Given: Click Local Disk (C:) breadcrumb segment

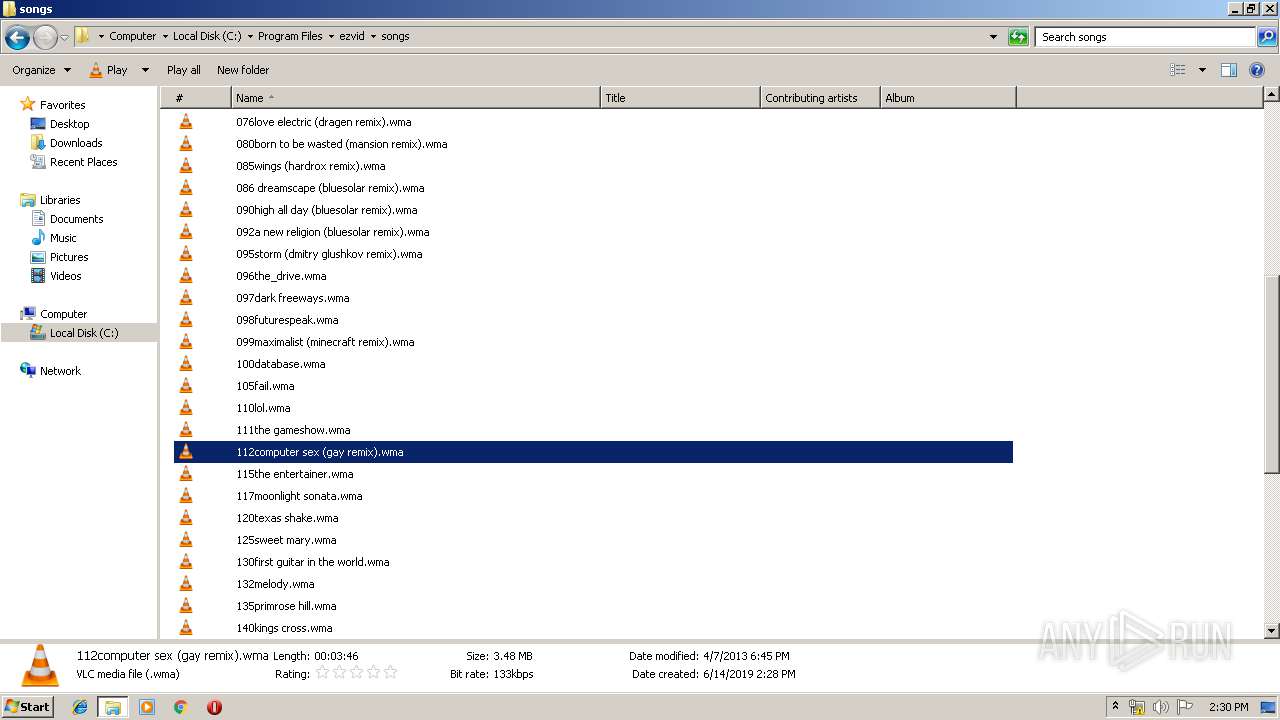Looking at the screenshot, I should pyautogui.click(x=207, y=36).
